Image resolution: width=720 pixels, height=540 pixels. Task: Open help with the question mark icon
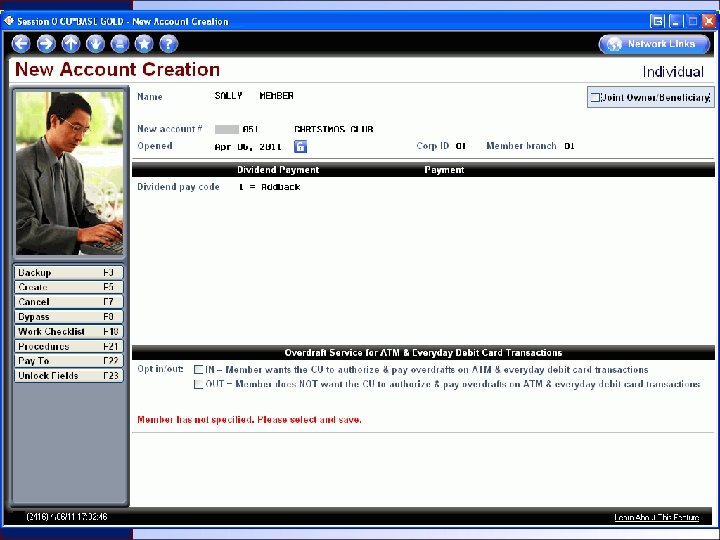pos(169,44)
